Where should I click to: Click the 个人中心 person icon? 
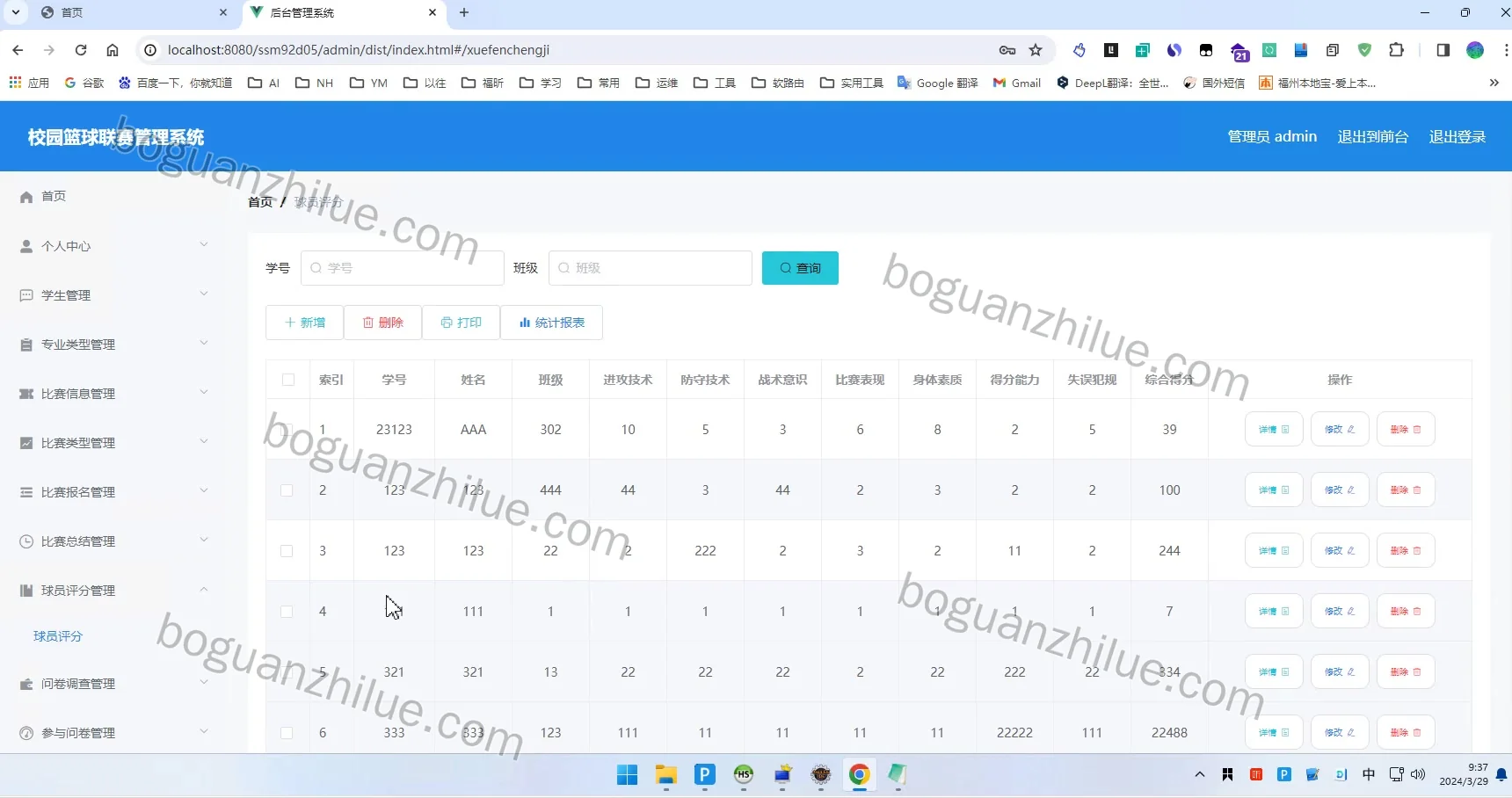click(x=26, y=246)
